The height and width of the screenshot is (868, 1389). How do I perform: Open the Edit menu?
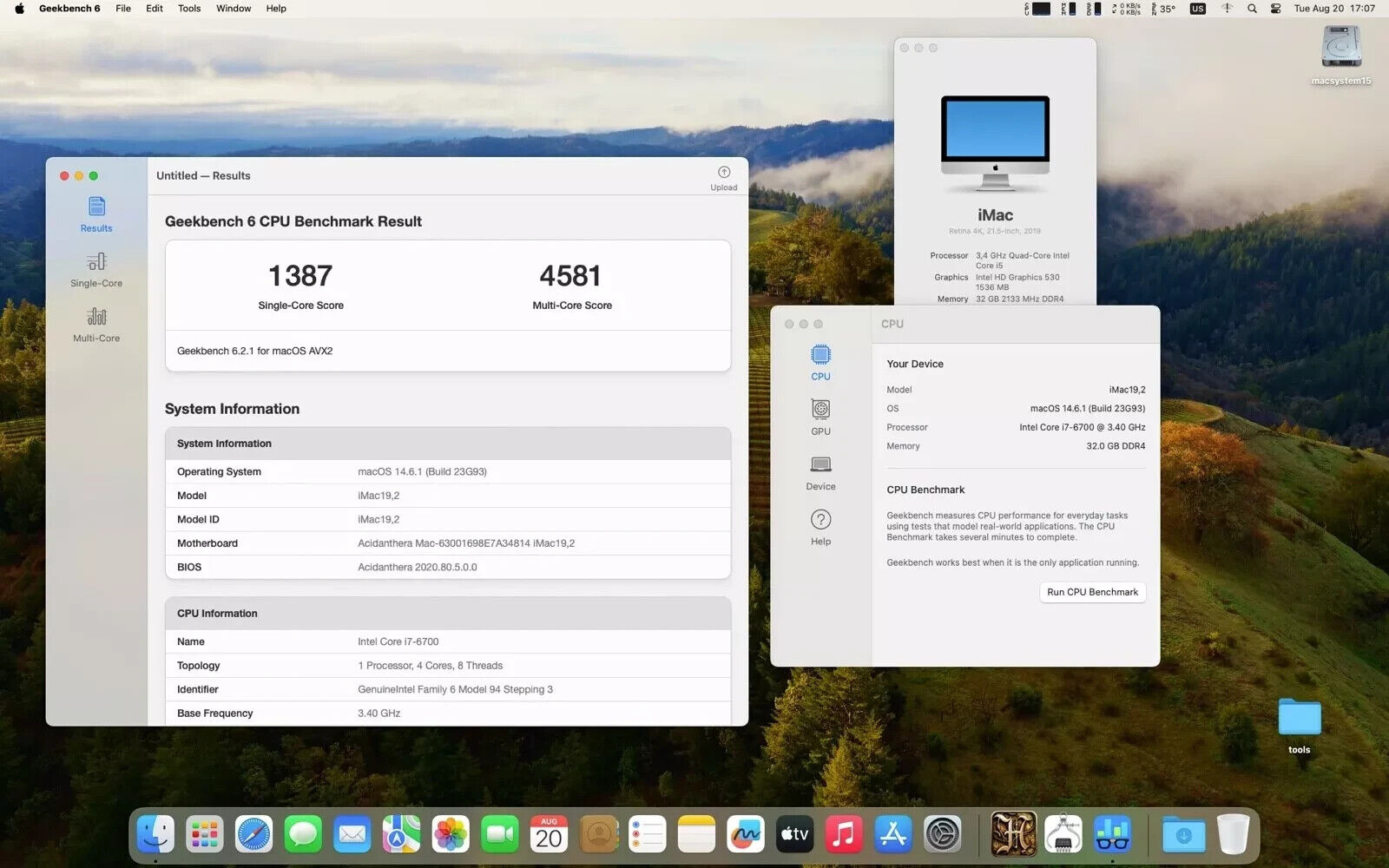pos(155,9)
